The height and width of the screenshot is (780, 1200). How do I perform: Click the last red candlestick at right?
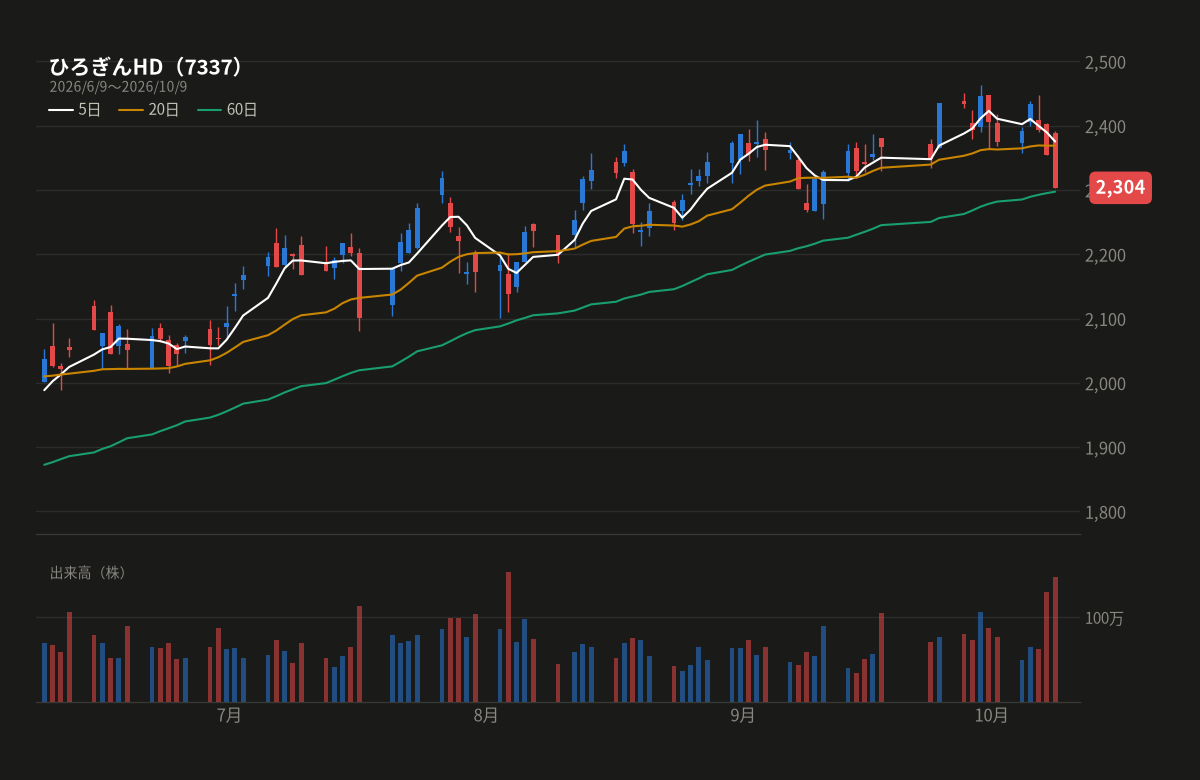pyautogui.click(x=1055, y=160)
